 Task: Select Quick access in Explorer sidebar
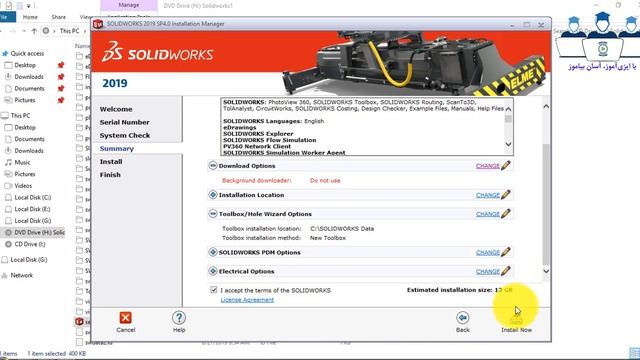point(27,53)
